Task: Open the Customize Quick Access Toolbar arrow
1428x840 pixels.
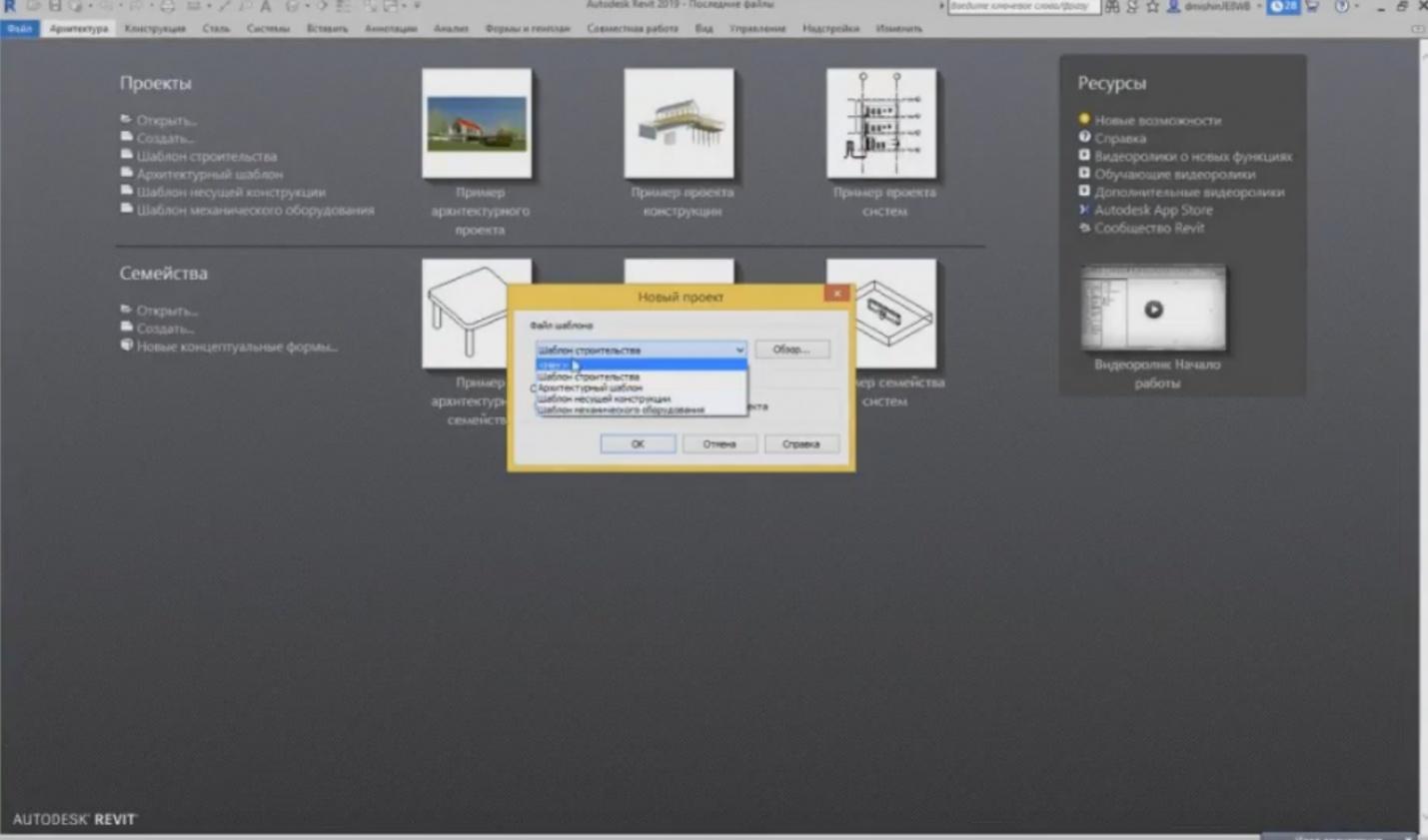Action: click(x=418, y=6)
